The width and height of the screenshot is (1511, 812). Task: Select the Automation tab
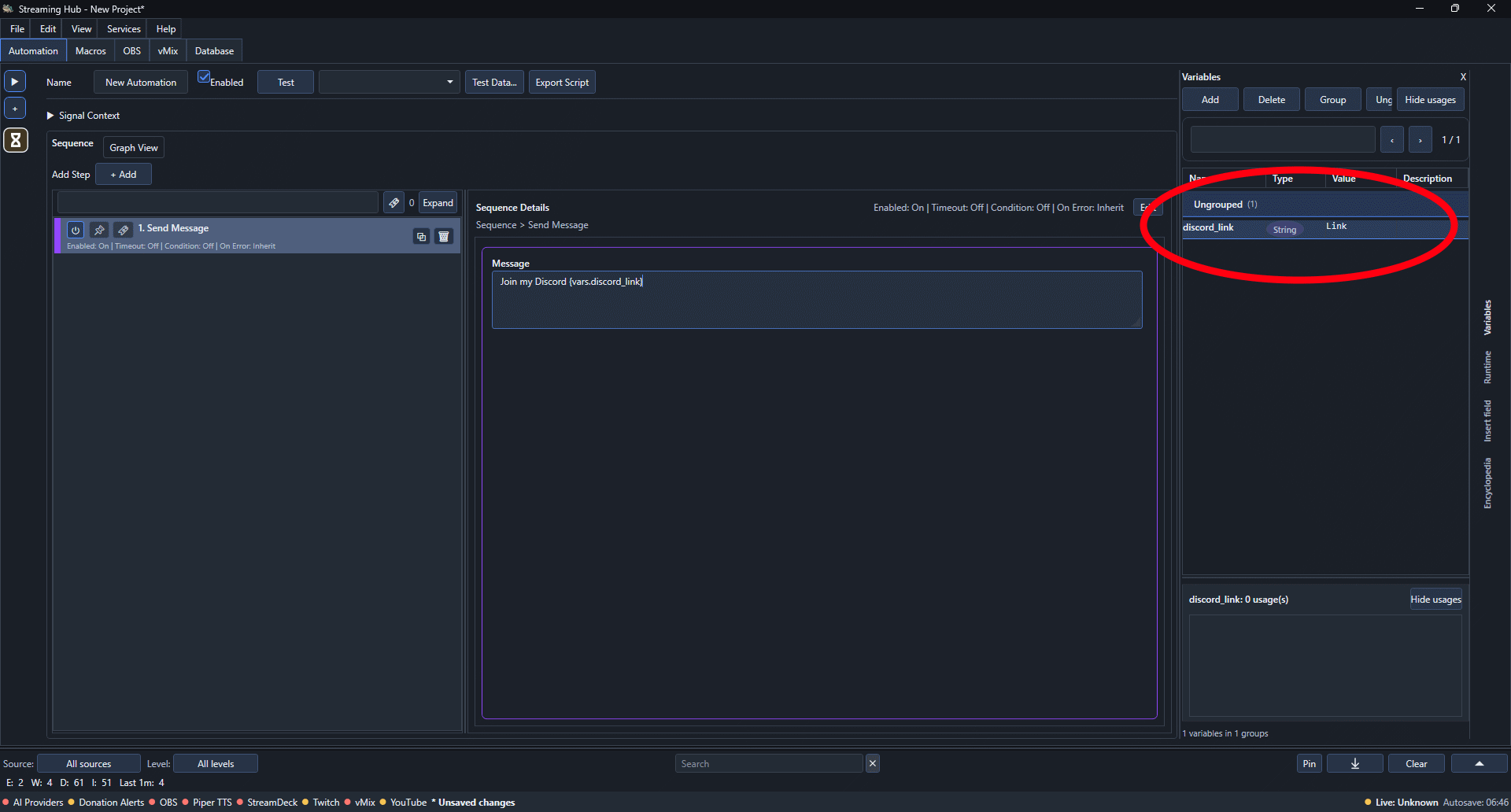coord(33,50)
